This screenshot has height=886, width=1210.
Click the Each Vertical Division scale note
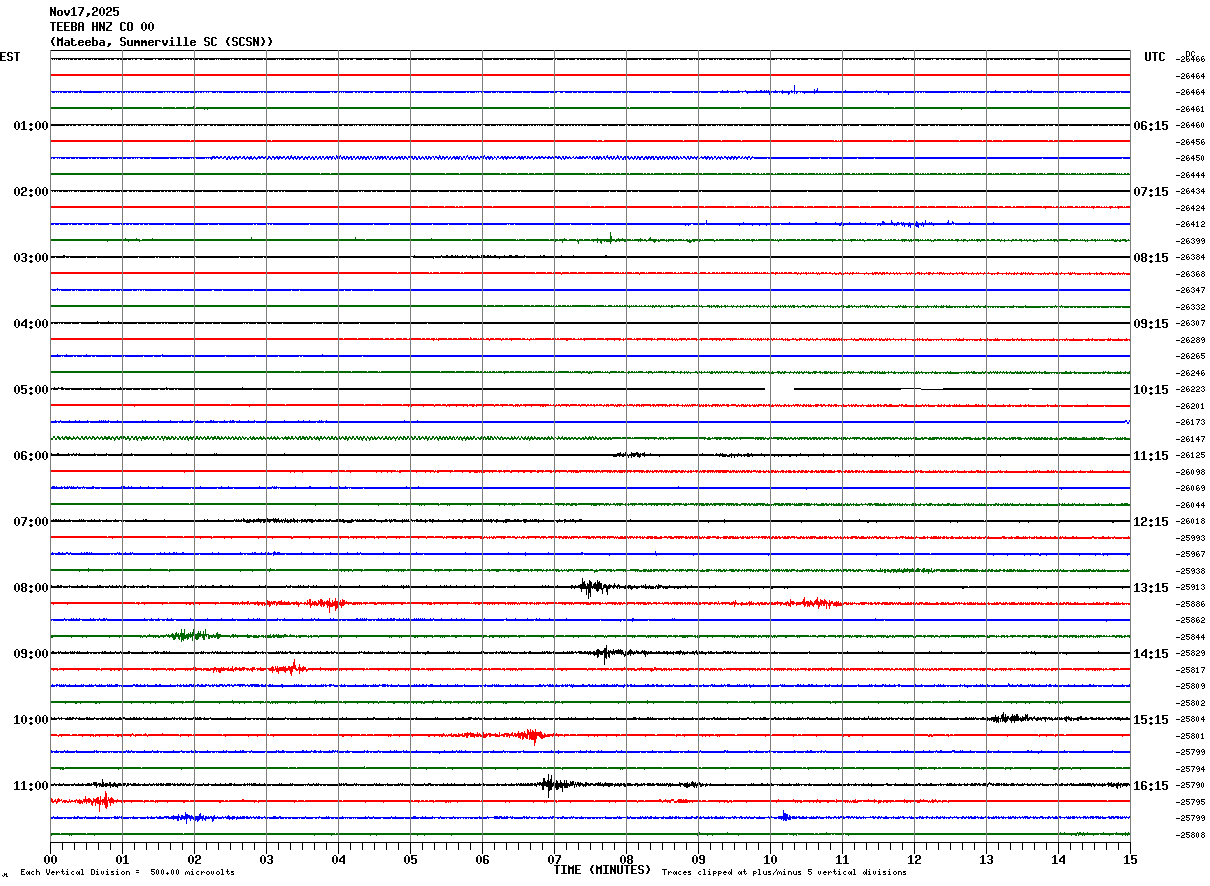(127, 872)
